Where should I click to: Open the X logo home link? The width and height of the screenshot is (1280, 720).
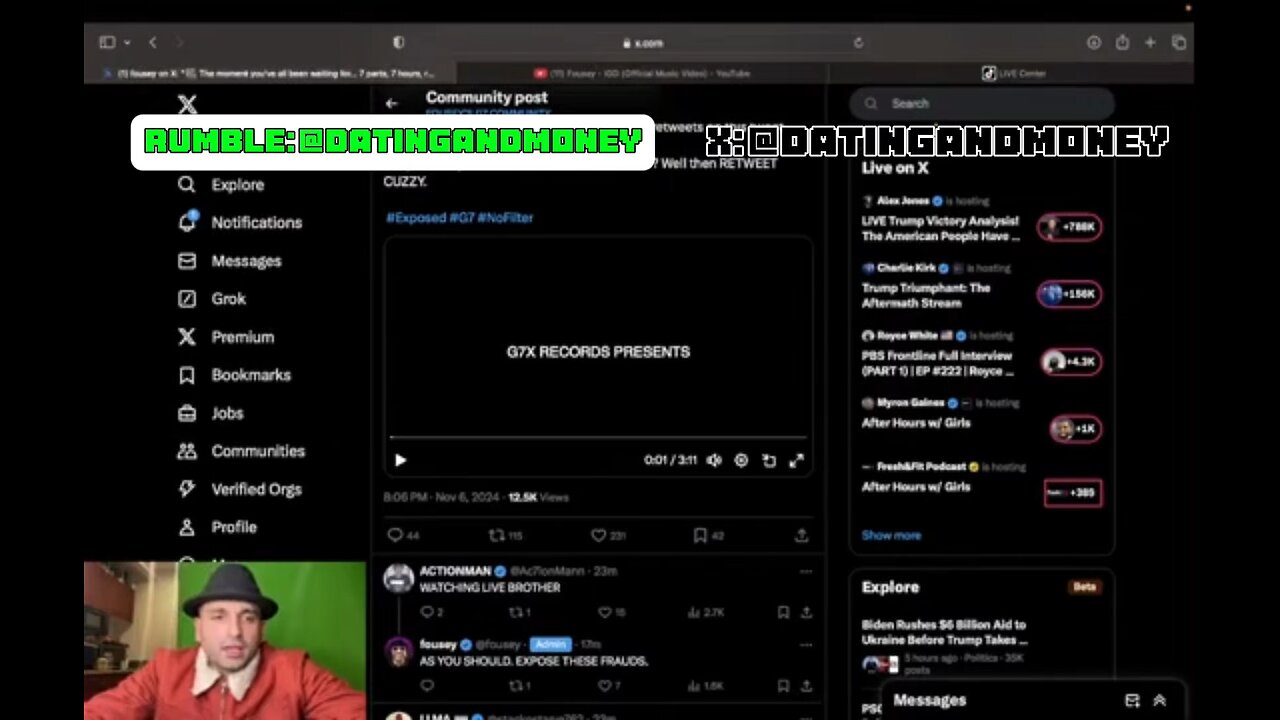click(187, 104)
